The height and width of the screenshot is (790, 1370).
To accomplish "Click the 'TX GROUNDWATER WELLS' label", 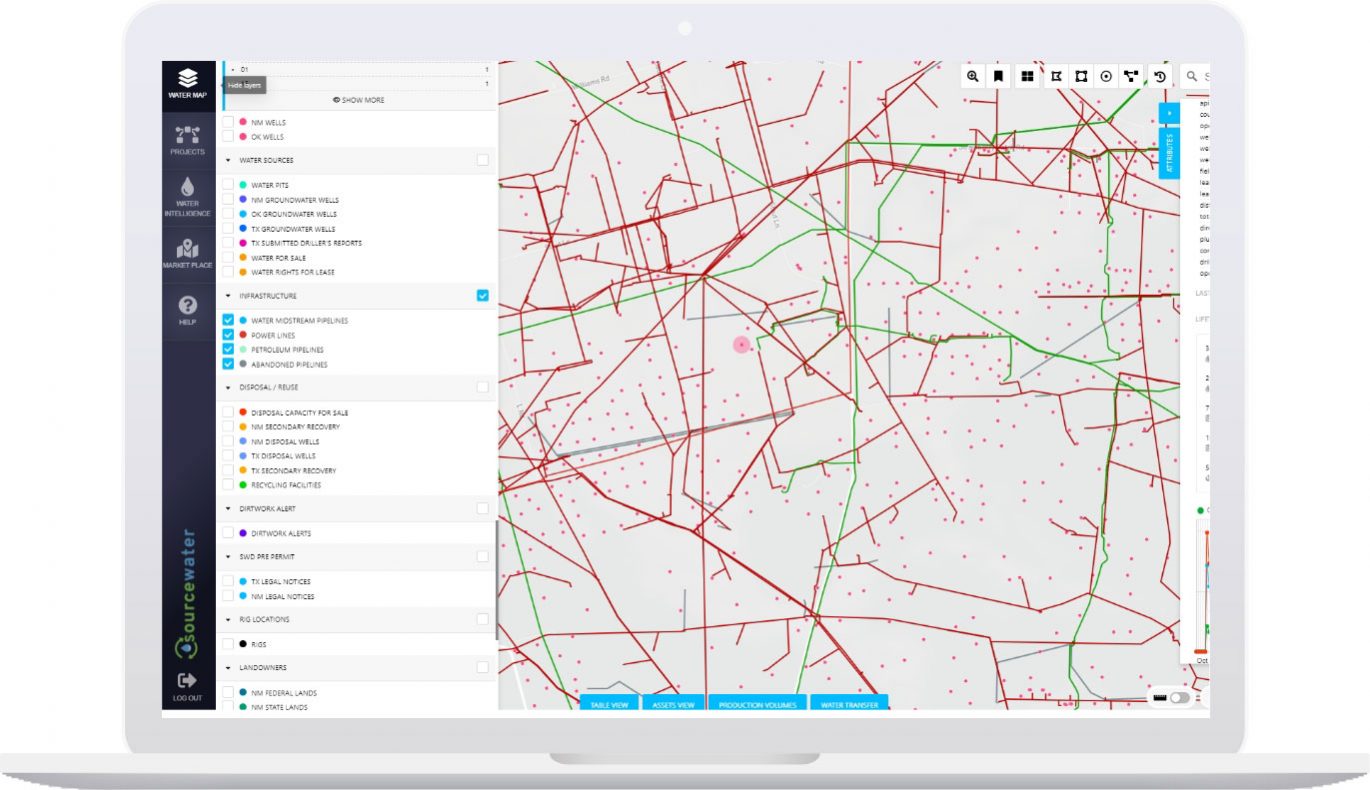I will click(293, 229).
